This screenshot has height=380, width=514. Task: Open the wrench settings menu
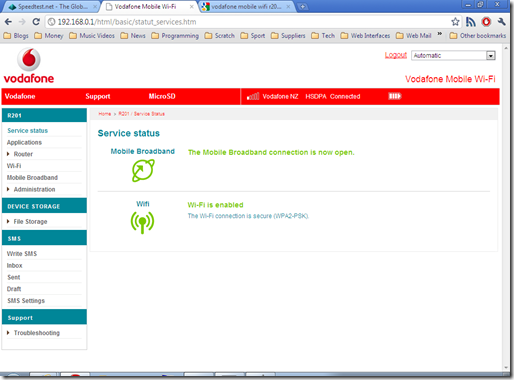(x=501, y=22)
